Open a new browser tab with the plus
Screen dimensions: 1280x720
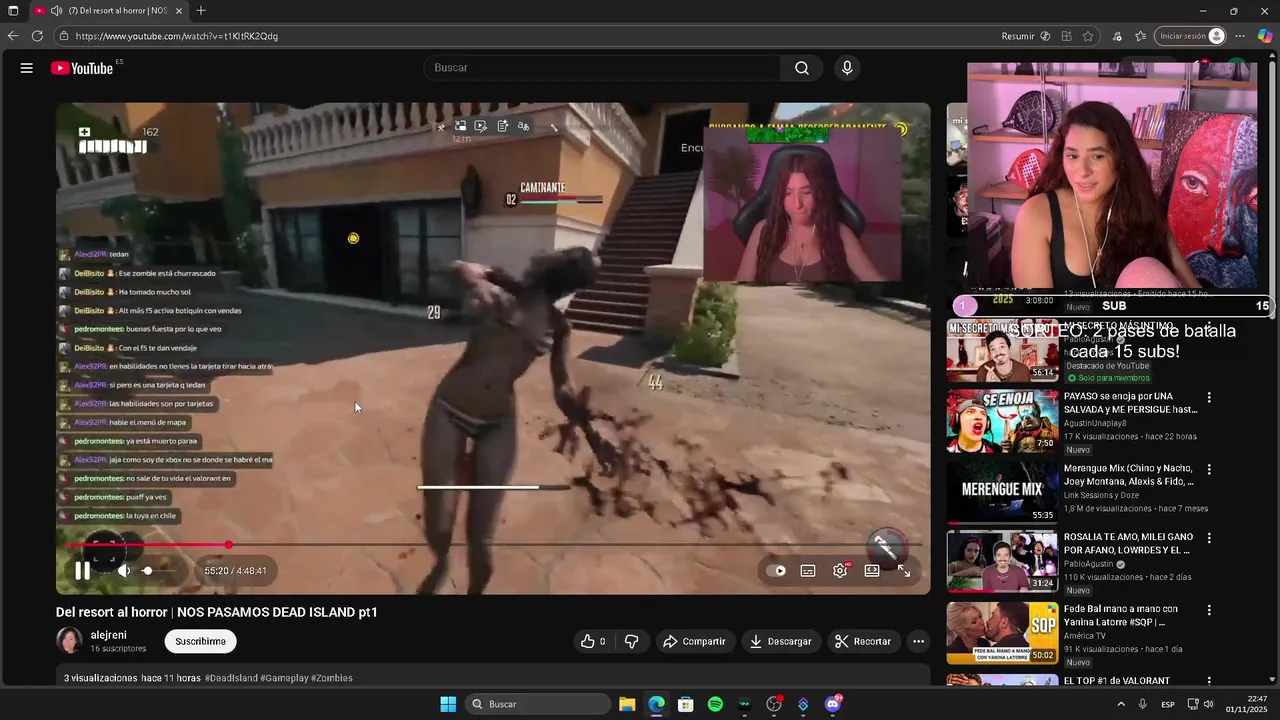click(201, 11)
